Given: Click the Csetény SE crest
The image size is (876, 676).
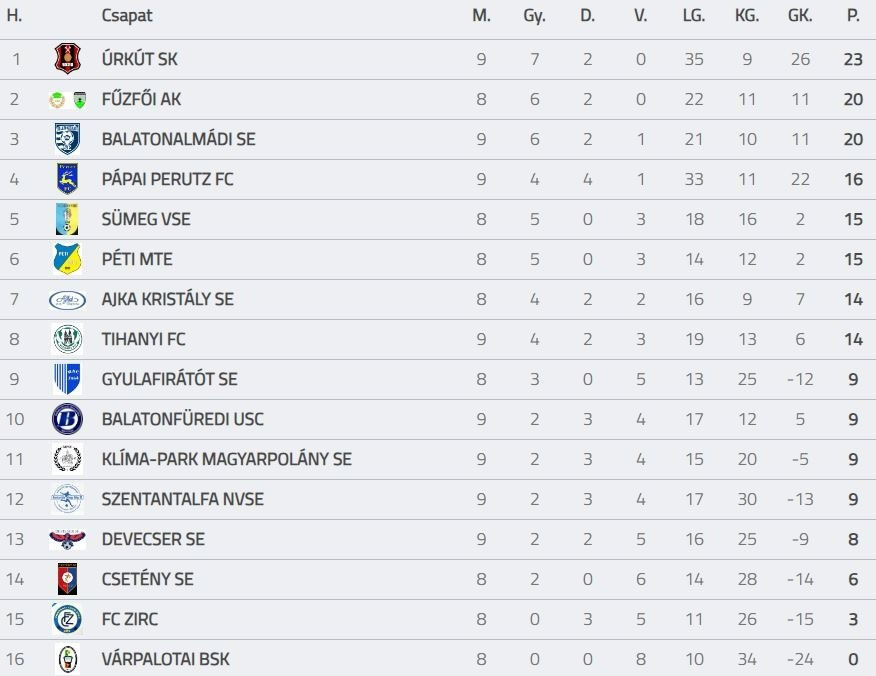Looking at the screenshot, I should pos(67,579).
